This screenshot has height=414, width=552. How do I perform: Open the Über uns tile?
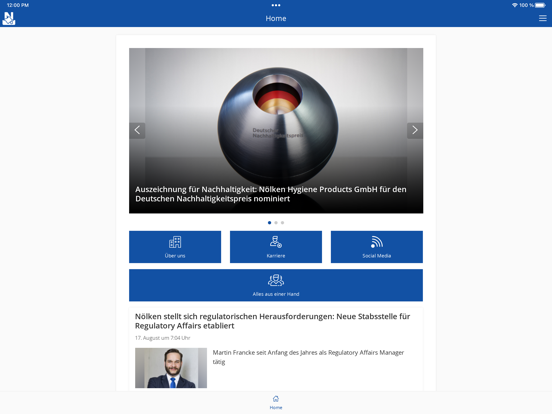[x=175, y=247]
